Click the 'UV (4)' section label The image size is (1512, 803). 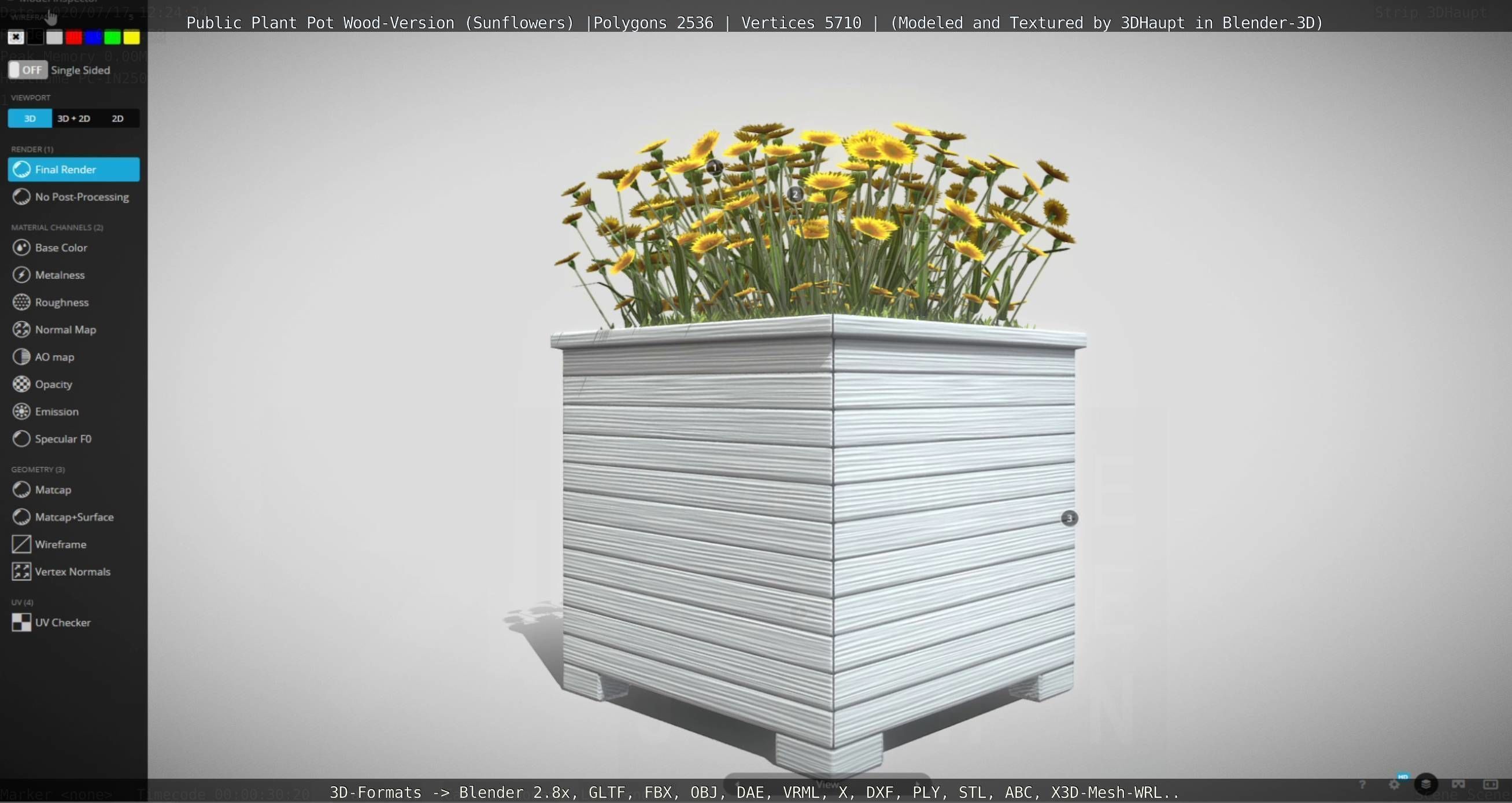coord(23,602)
